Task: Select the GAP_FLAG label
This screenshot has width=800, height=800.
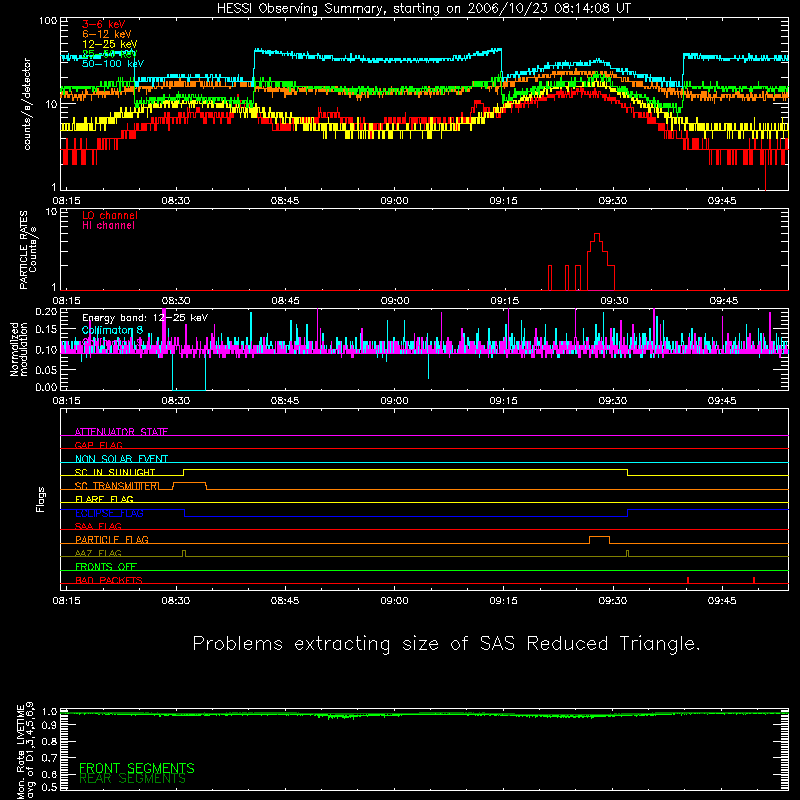Action: tap(98, 445)
